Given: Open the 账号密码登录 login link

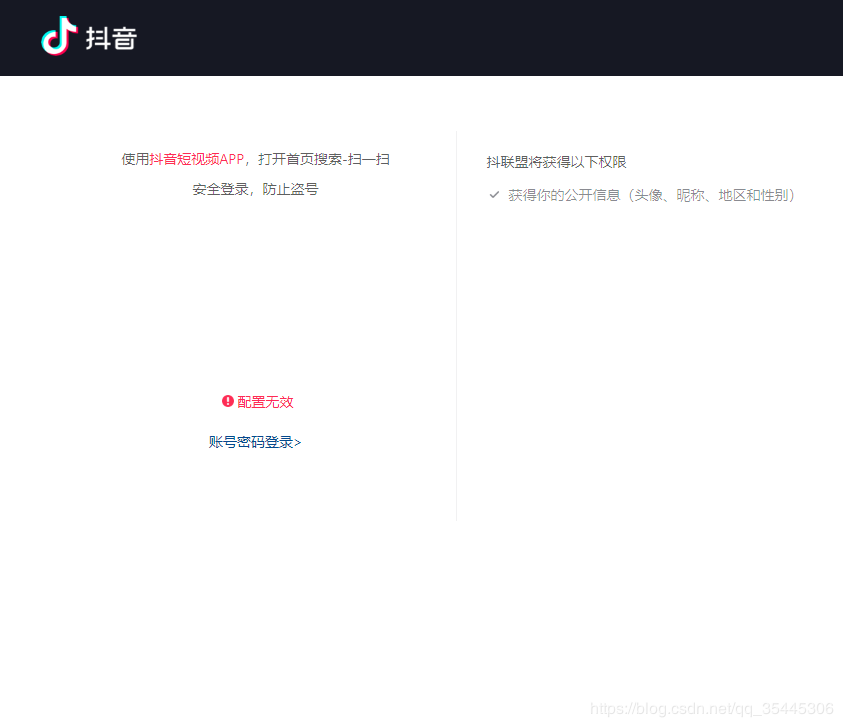Looking at the screenshot, I should pyautogui.click(x=251, y=442).
